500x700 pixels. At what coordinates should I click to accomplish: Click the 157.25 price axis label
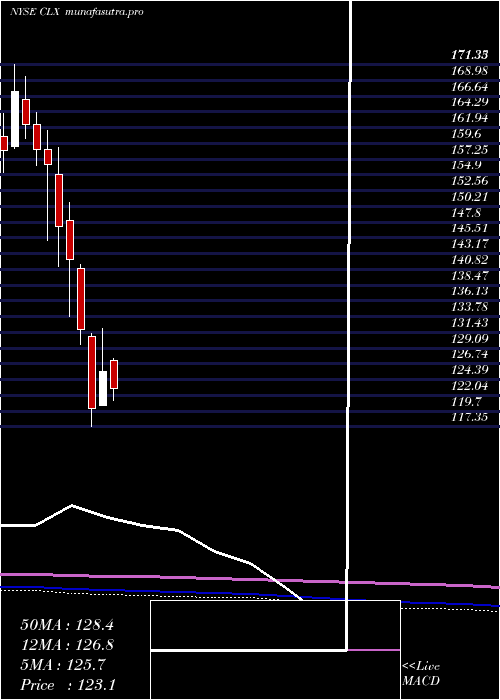click(470, 150)
